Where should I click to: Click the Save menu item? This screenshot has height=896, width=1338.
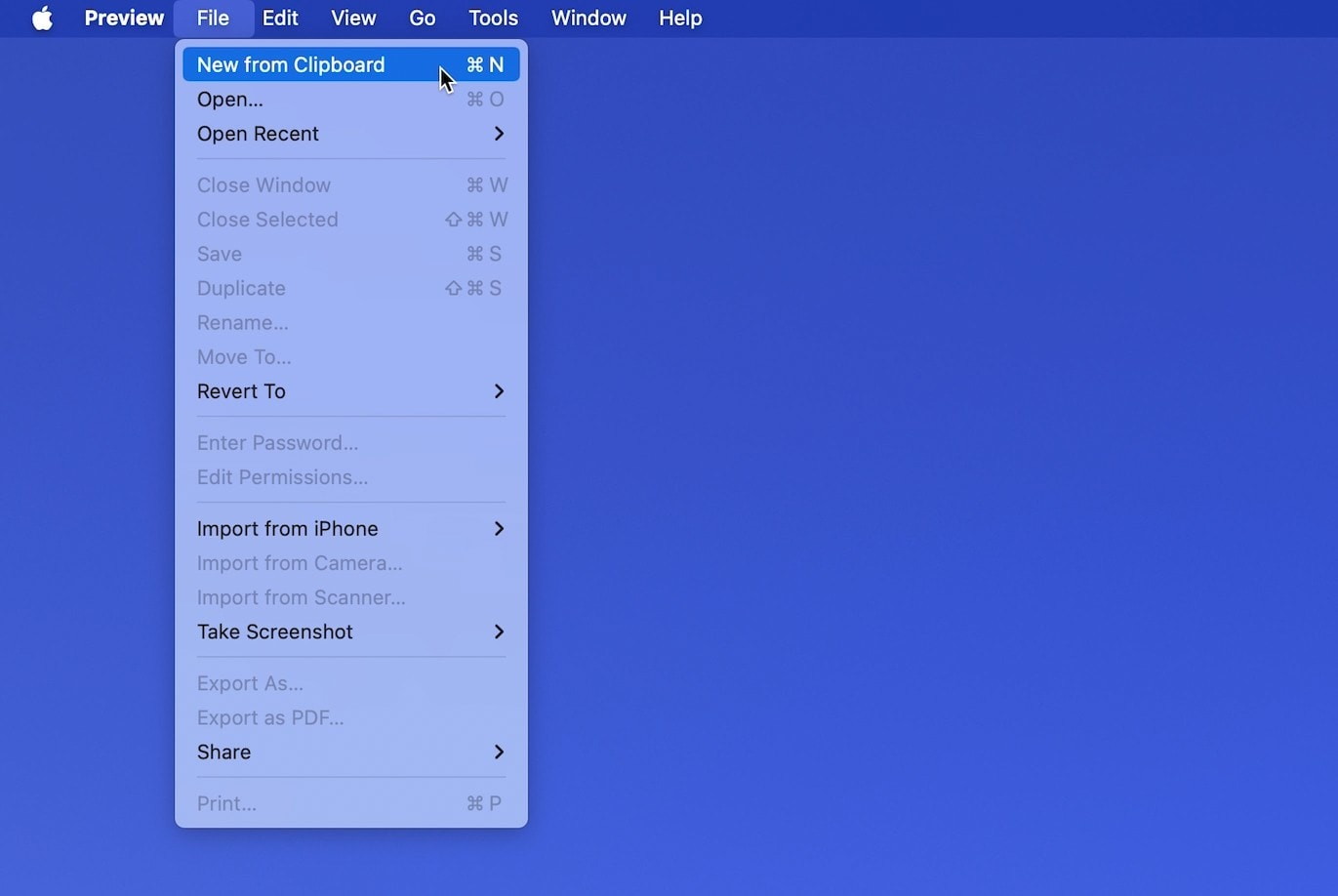[x=351, y=254]
